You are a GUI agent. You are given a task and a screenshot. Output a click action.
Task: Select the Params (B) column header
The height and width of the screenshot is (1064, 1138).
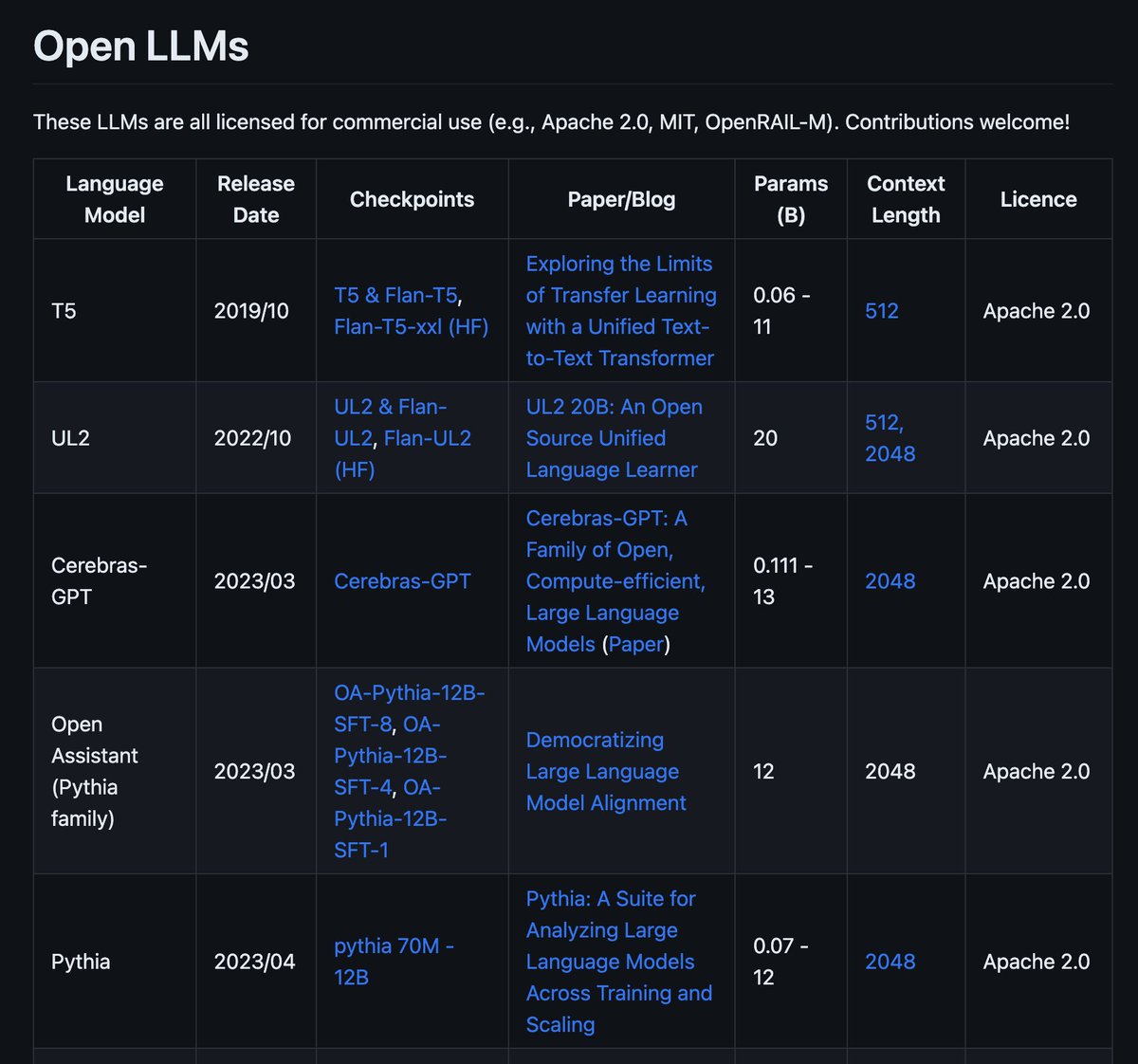coord(791,199)
